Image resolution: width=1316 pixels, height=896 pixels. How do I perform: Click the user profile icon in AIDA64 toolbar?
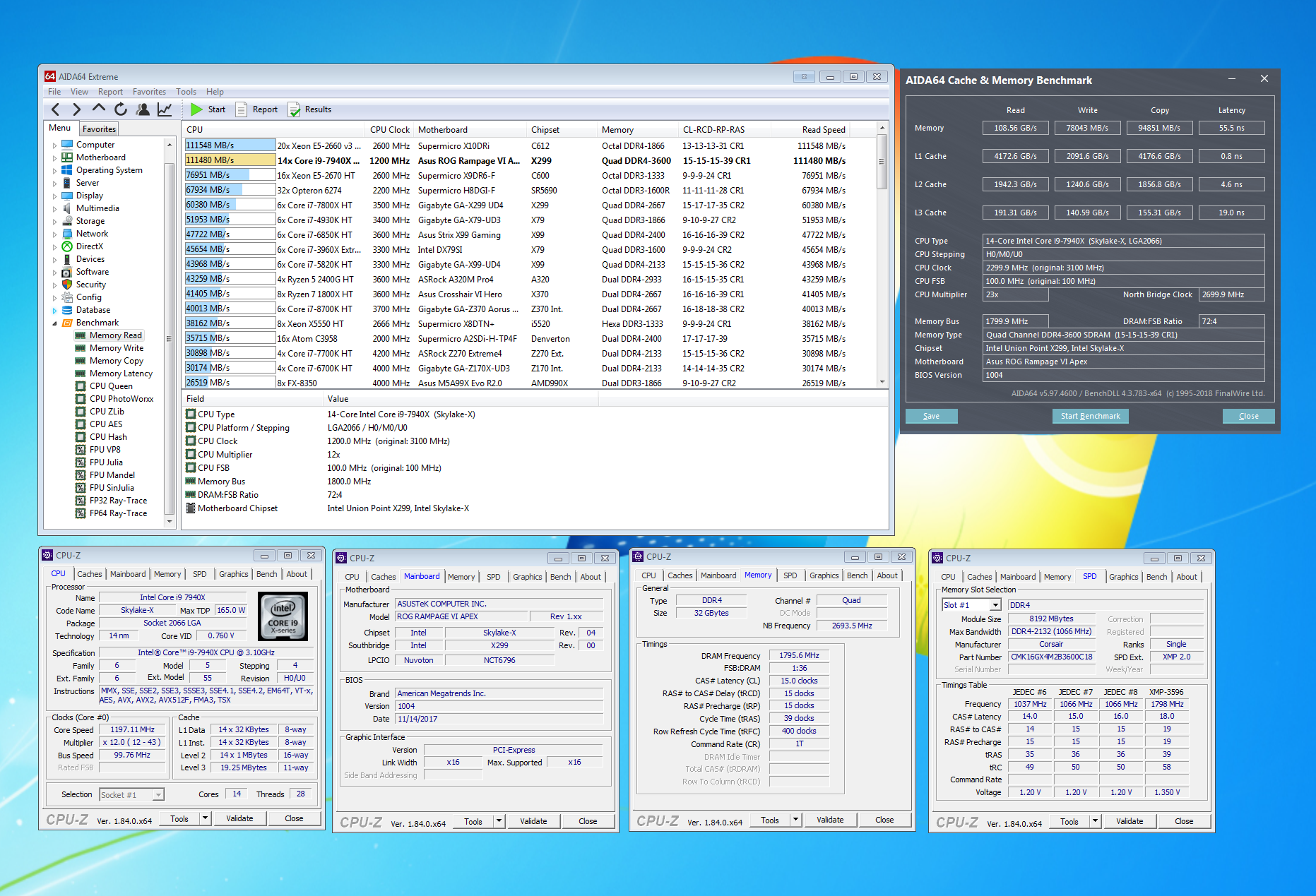[x=143, y=109]
